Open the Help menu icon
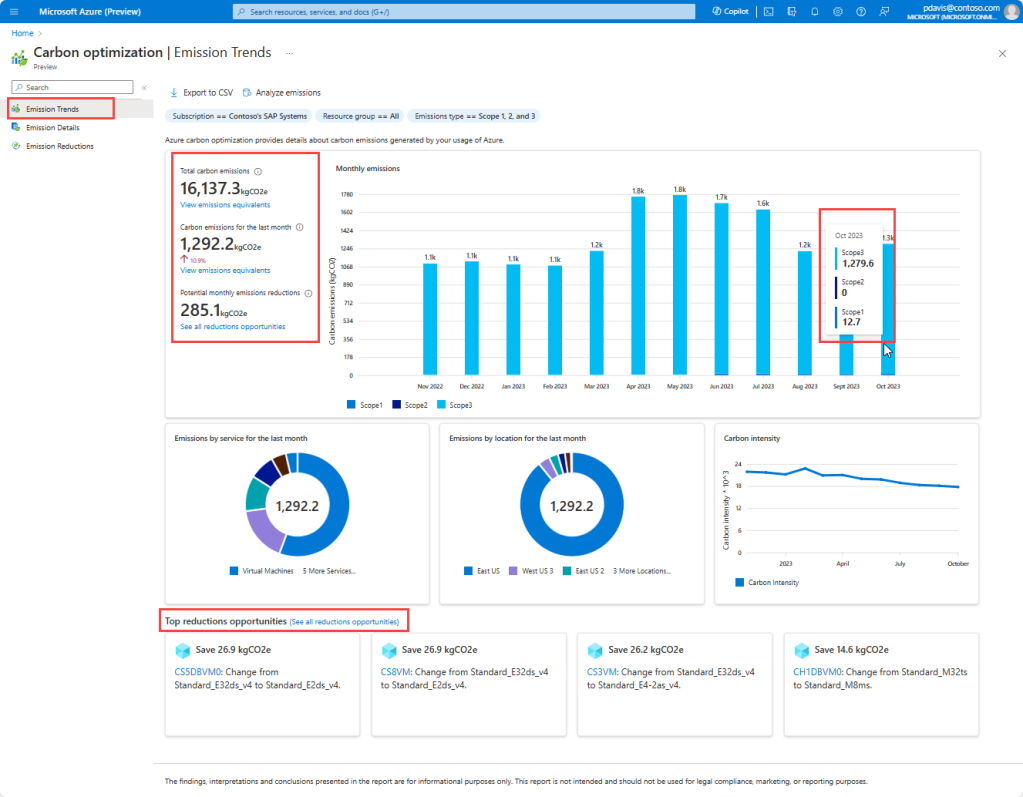This screenshot has width=1023, height=797. [860, 11]
